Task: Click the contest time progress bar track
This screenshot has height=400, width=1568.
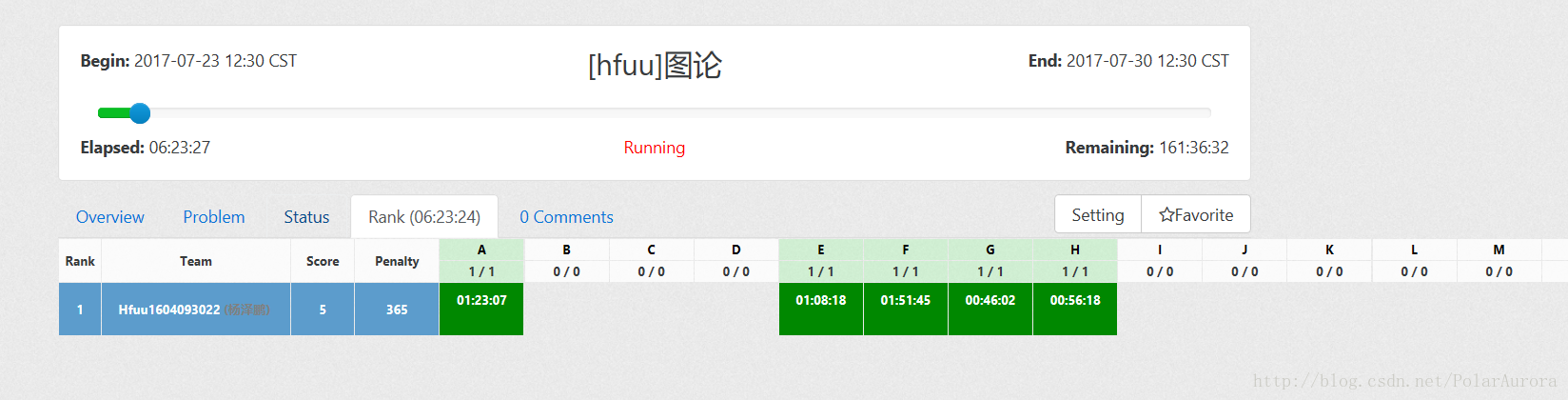Action: point(655,112)
